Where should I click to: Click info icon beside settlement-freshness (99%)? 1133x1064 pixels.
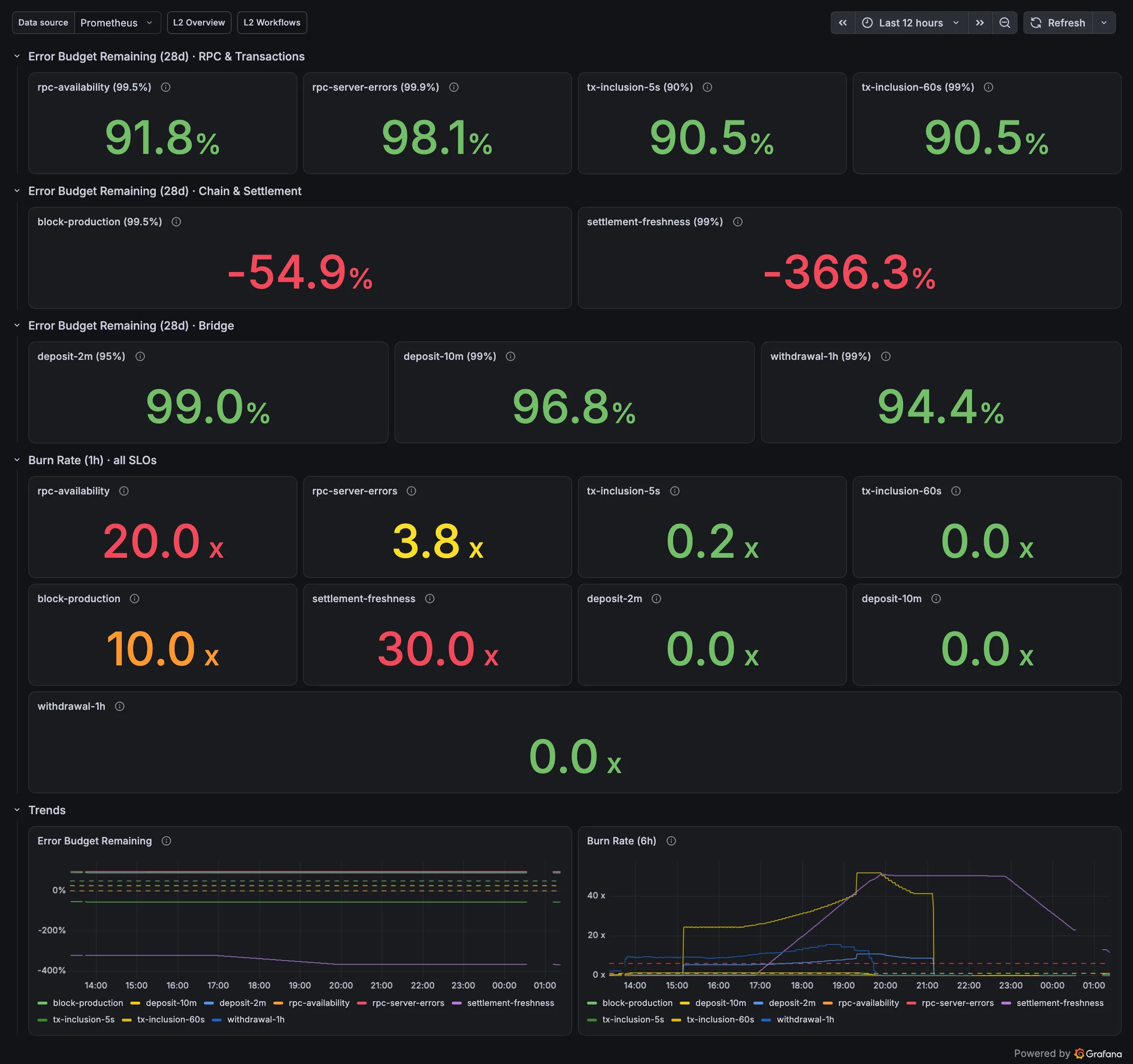[737, 222]
